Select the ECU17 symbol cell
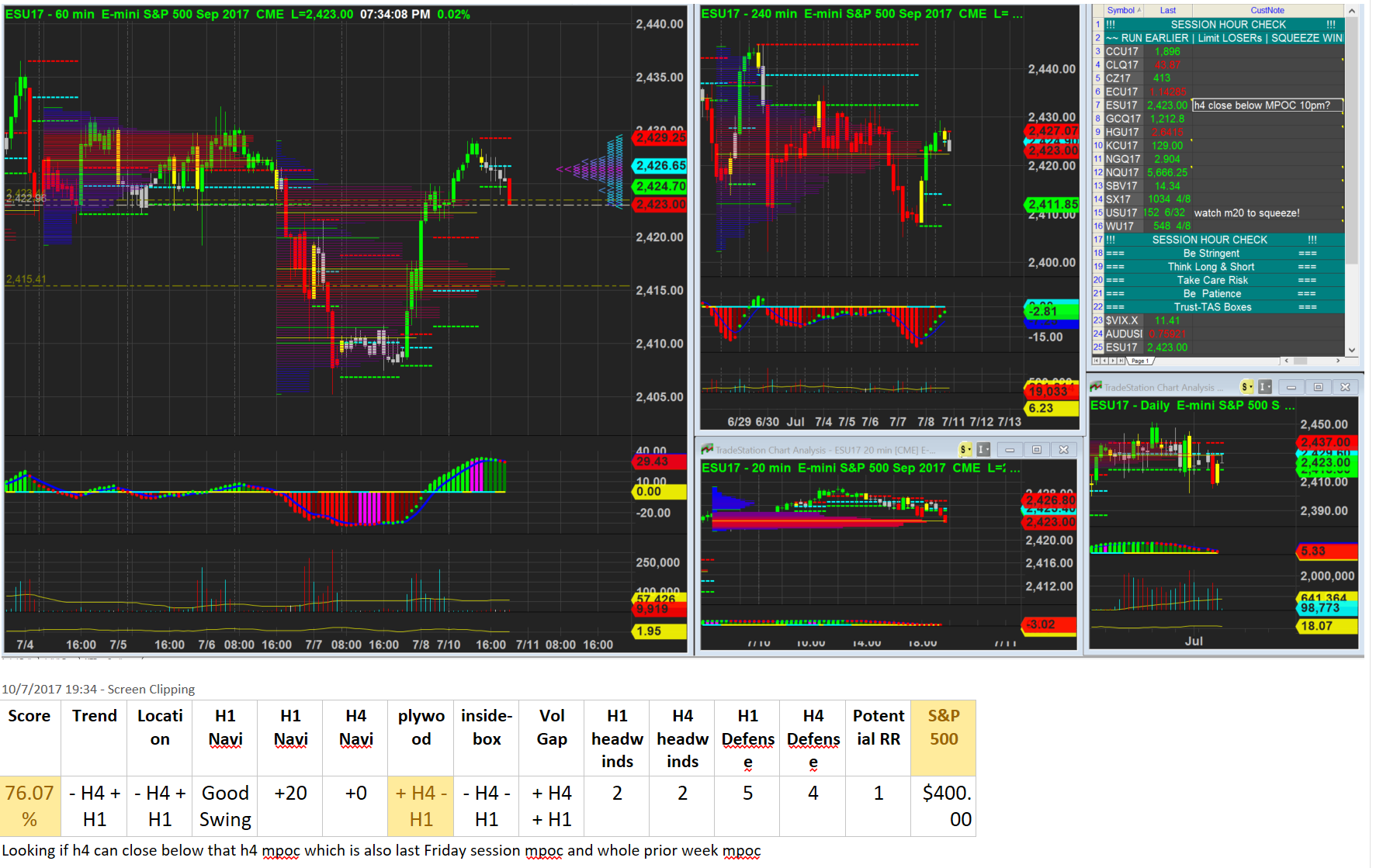Screen dimensions: 1376x868 [1122, 92]
